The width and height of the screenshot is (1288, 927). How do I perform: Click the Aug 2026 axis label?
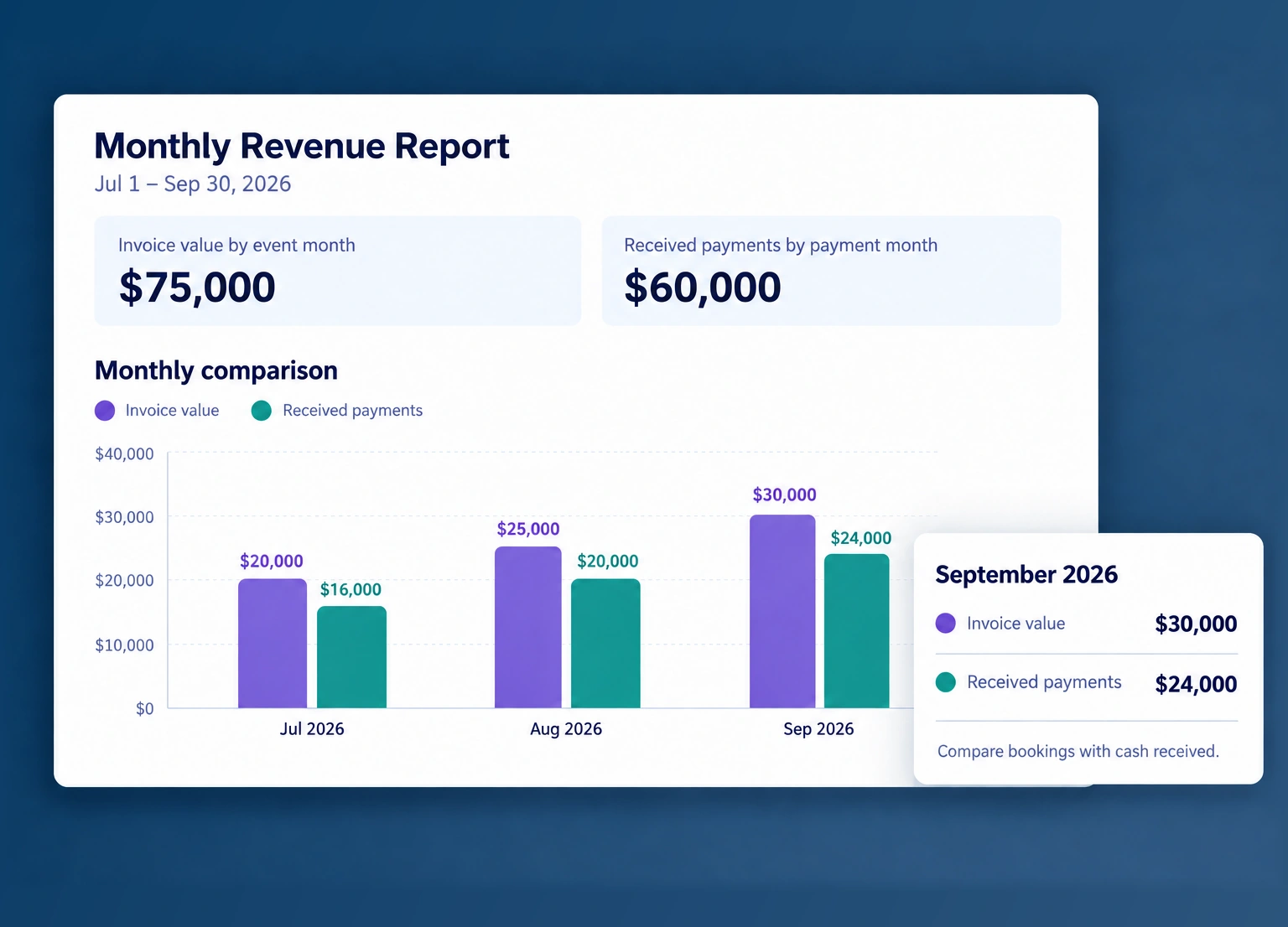tap(566, 729)
